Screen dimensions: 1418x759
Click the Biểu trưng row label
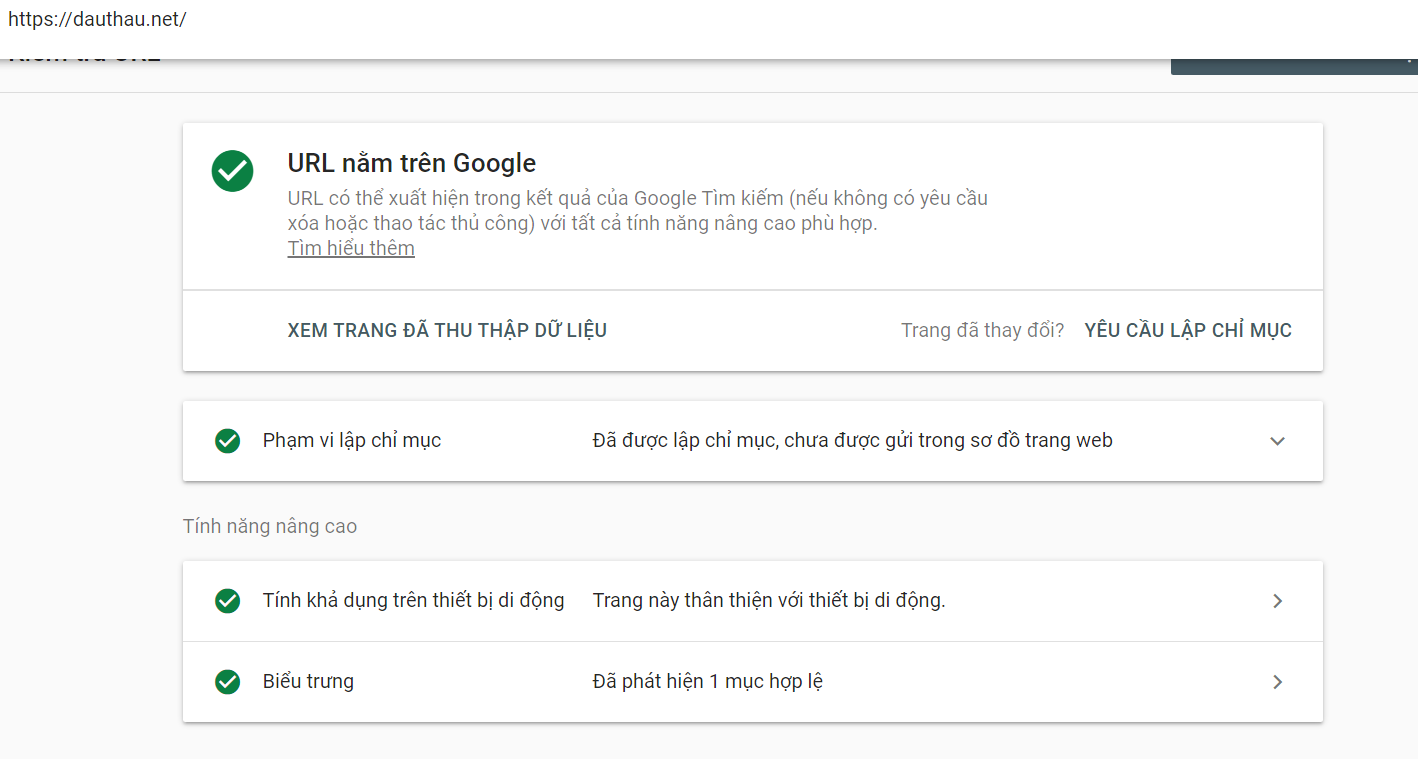[308, 682]
